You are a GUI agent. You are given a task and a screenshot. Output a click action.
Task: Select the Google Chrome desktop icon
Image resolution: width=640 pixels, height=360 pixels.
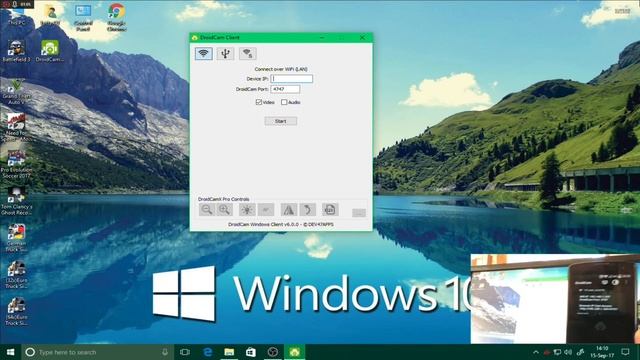coord(116,17)
